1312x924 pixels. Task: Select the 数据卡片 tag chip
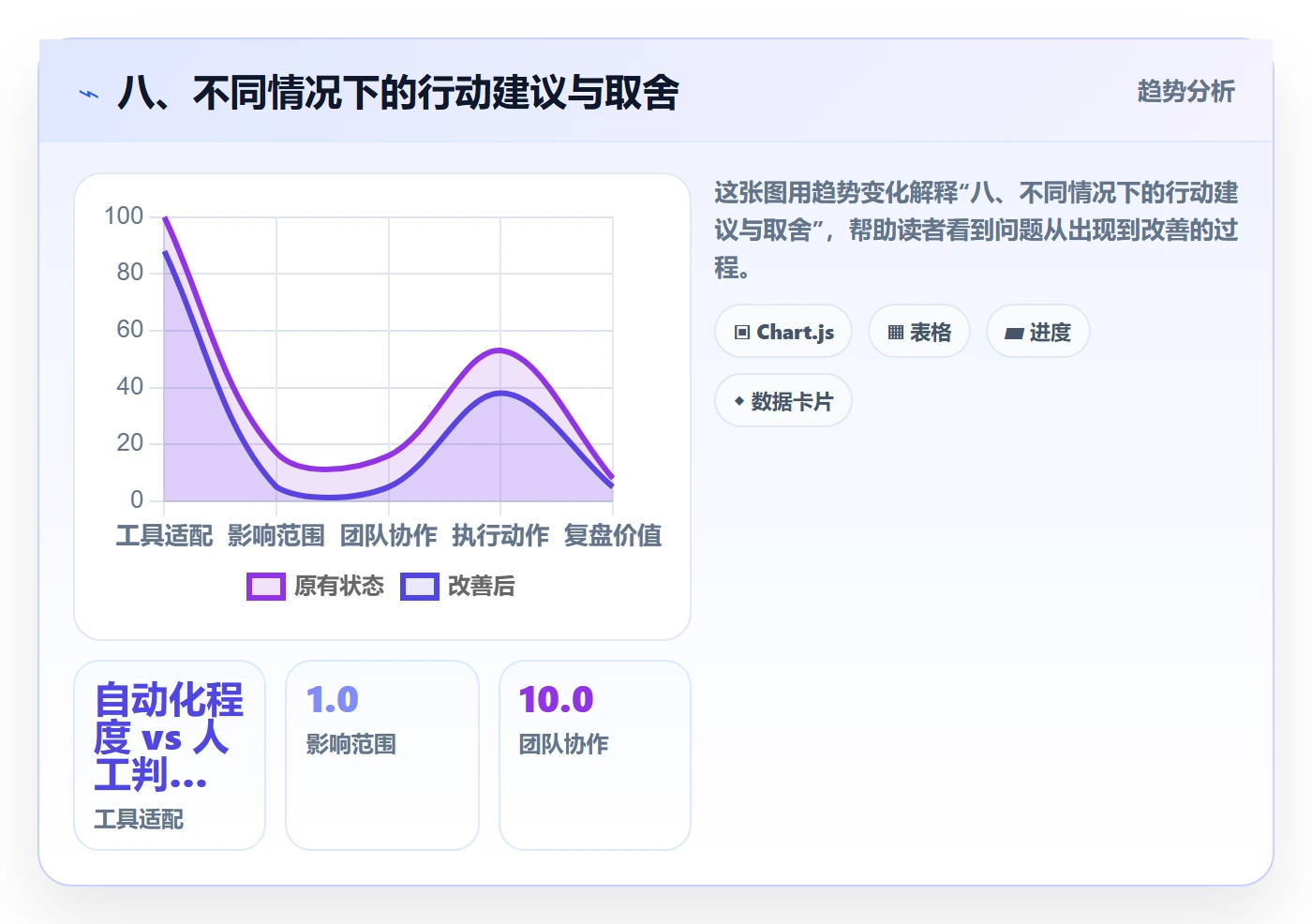[783, 401]
